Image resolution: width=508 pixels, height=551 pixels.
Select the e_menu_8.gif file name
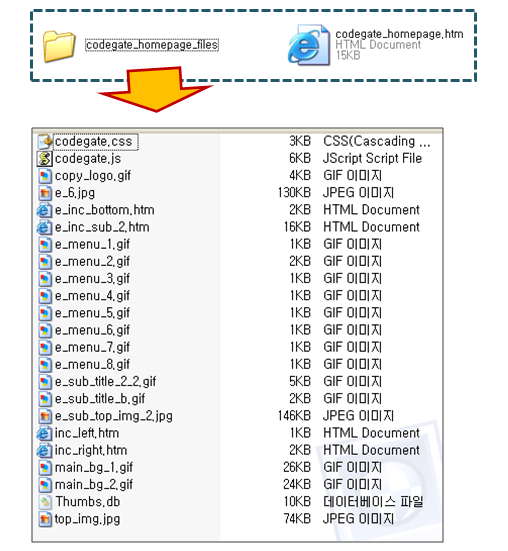(92, 365)
